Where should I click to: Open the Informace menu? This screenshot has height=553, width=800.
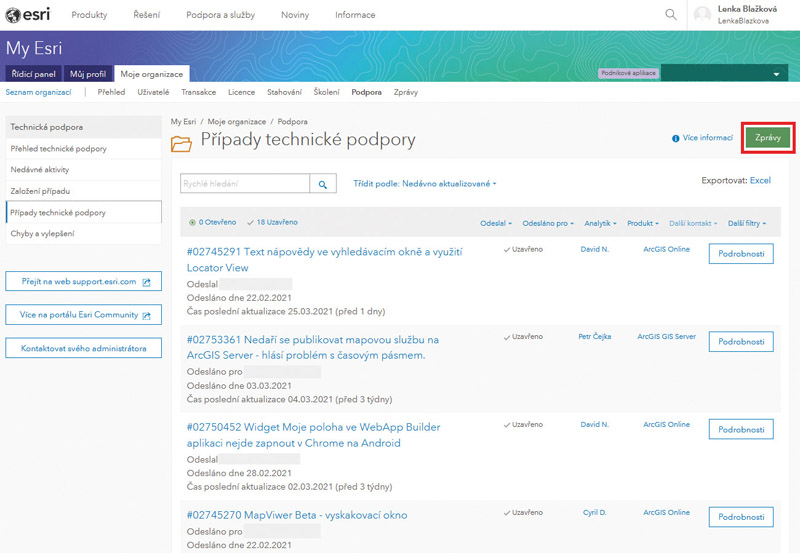coord(355,15)
